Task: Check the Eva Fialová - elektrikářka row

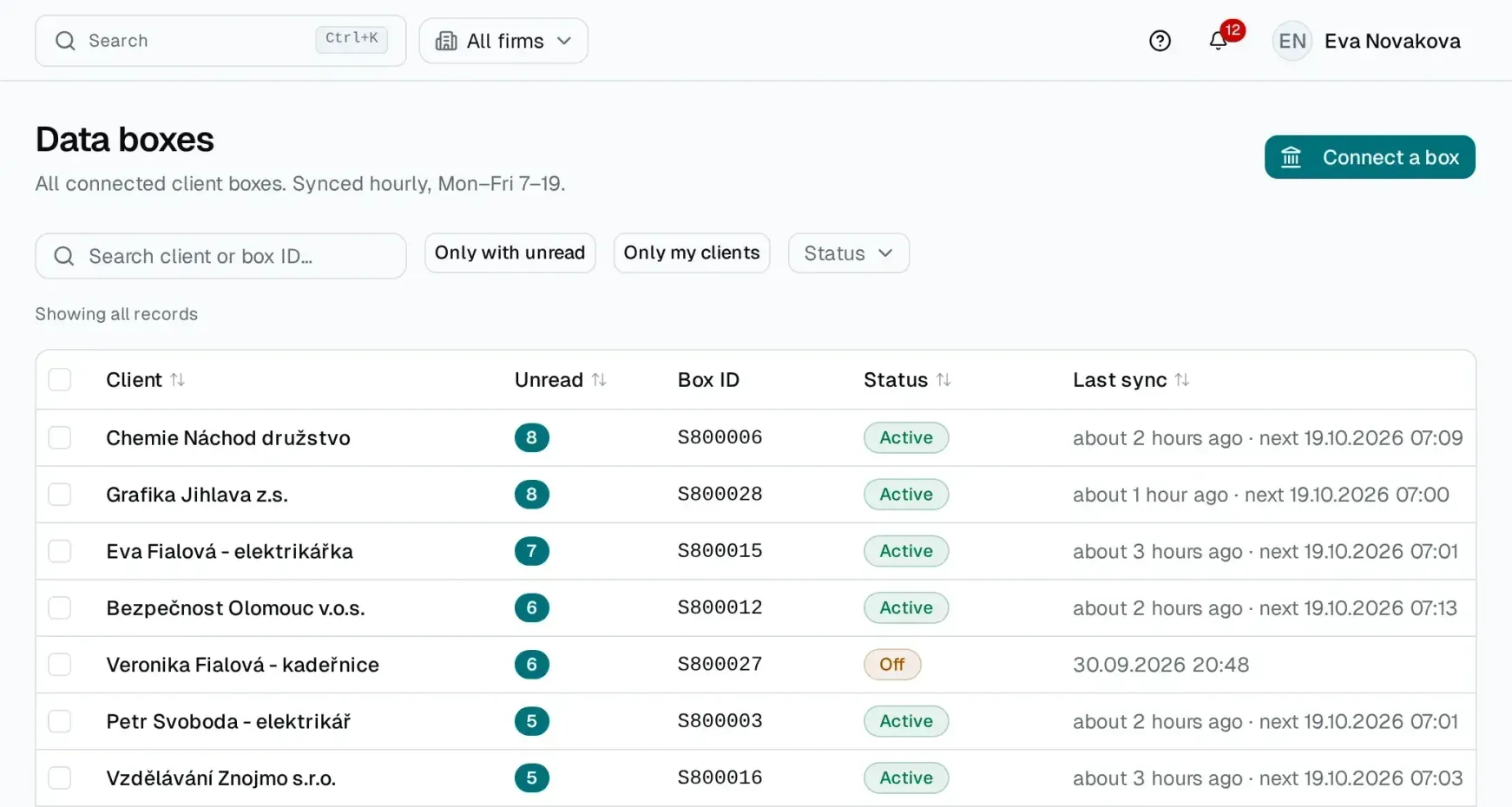Action: tap(60, 551)
